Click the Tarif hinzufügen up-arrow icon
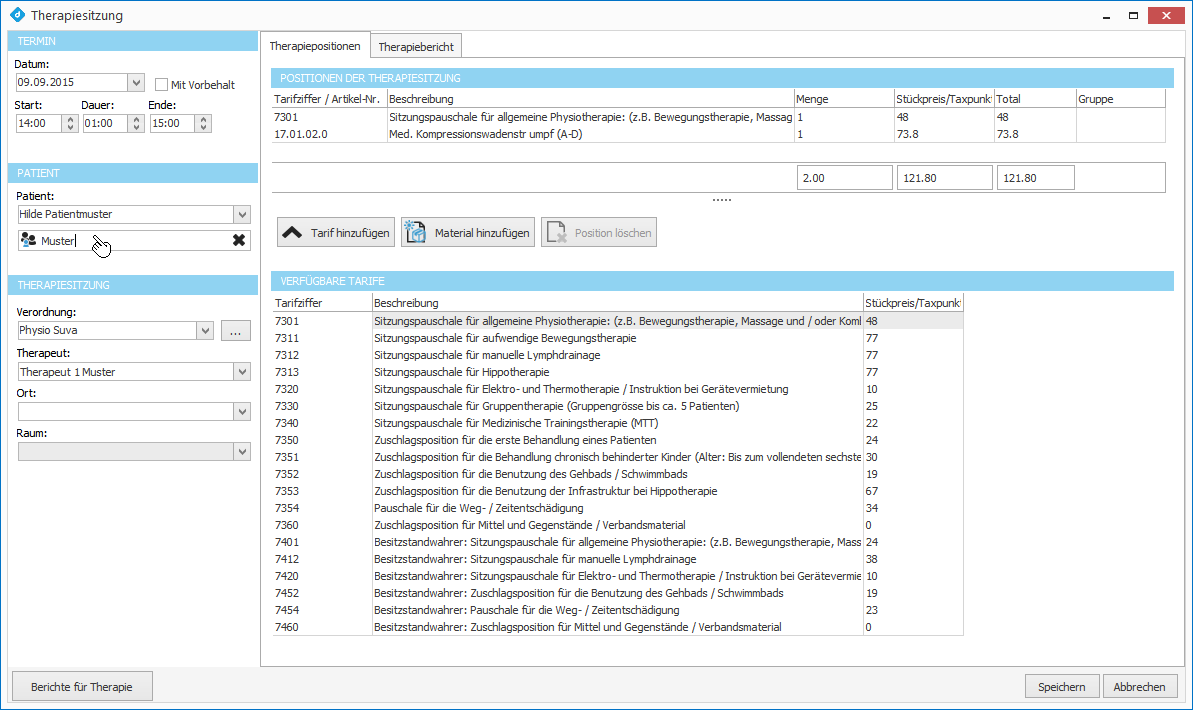This screenshot has width=1193, height=710. point(291,233)
